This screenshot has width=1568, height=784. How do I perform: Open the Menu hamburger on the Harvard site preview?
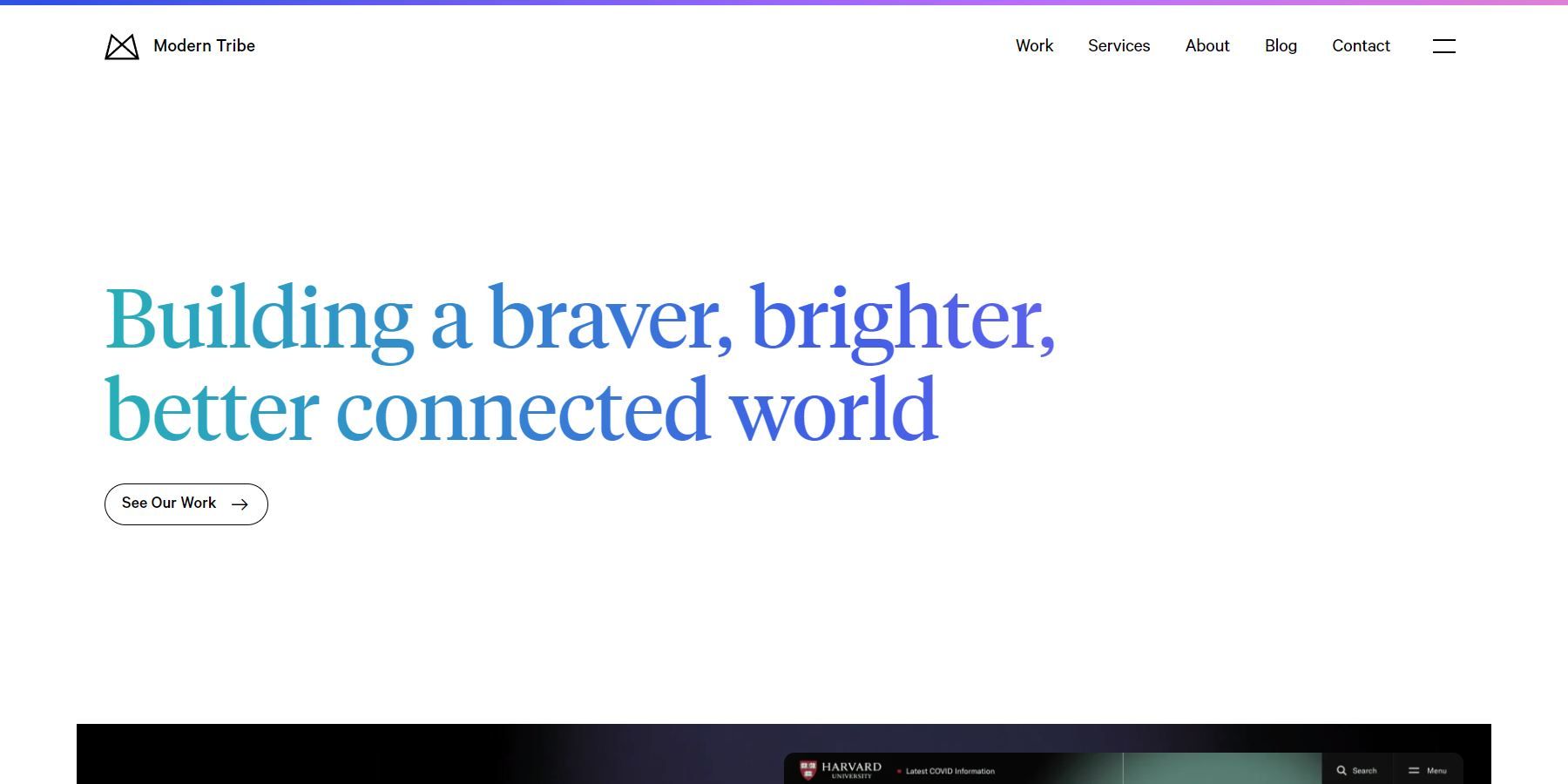tap(1414, 770)
